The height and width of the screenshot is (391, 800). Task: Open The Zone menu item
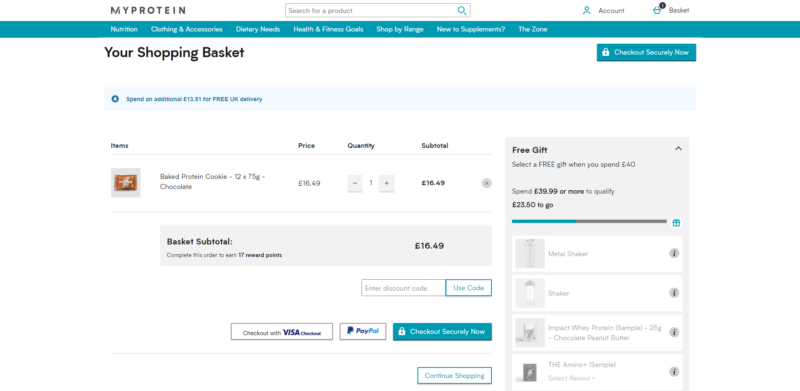[533, 29]
